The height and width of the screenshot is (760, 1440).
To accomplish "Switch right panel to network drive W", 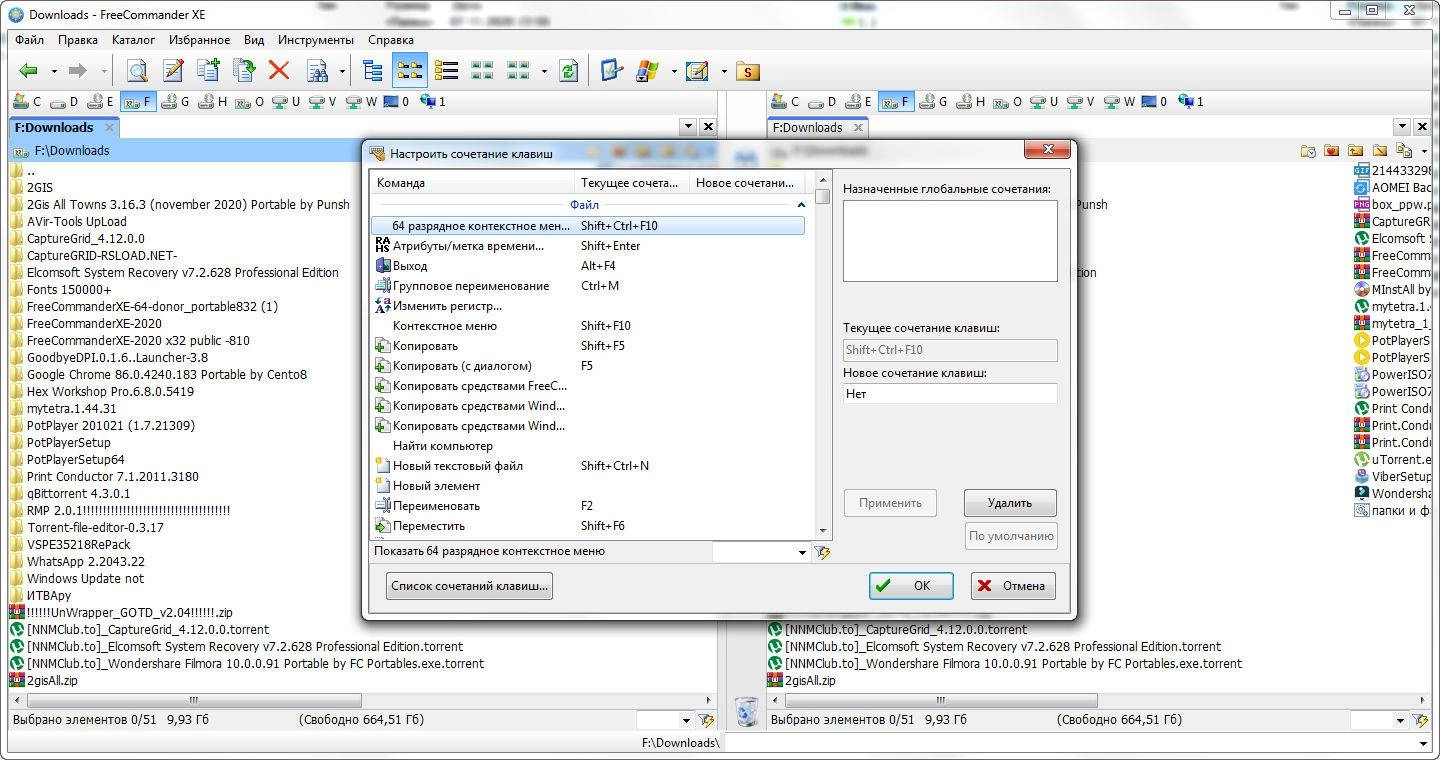I will click(x=1119, y=101).
